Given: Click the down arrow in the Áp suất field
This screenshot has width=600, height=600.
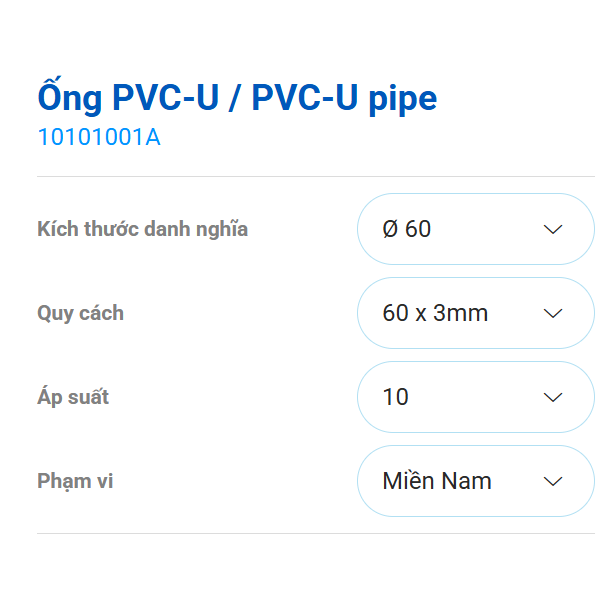Looking at the screenshot, I should coord(553,397).
